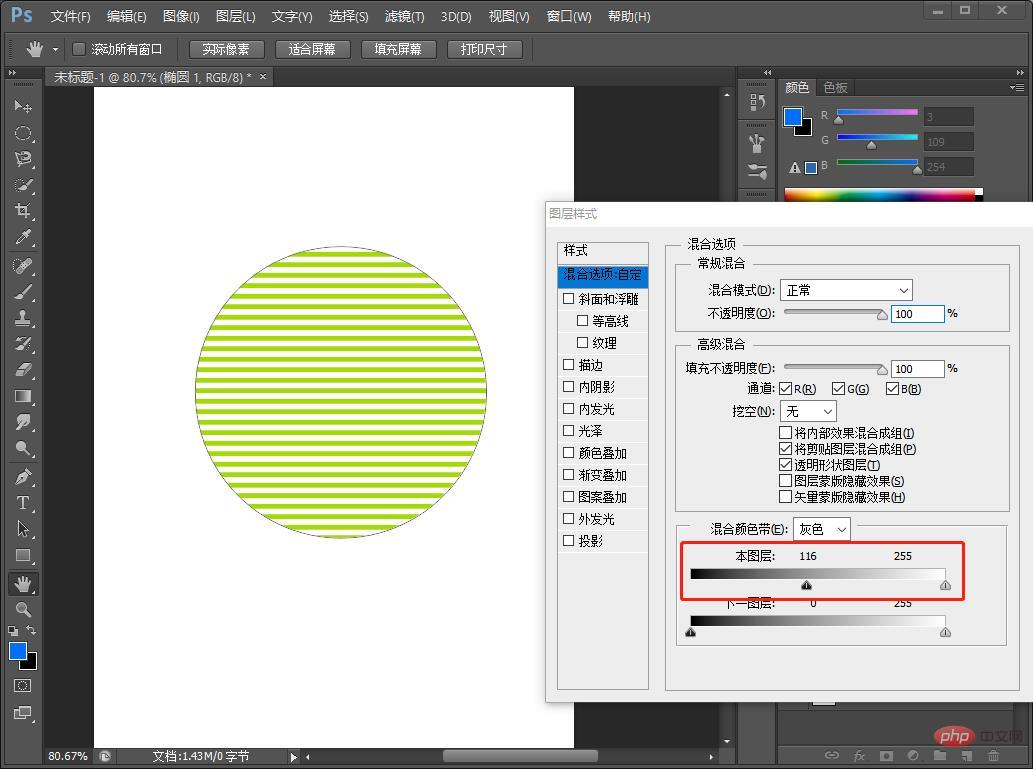Screen dimensions: 1033x769
Task: Select the Quick Selection tool
Action: click(22, 185)
